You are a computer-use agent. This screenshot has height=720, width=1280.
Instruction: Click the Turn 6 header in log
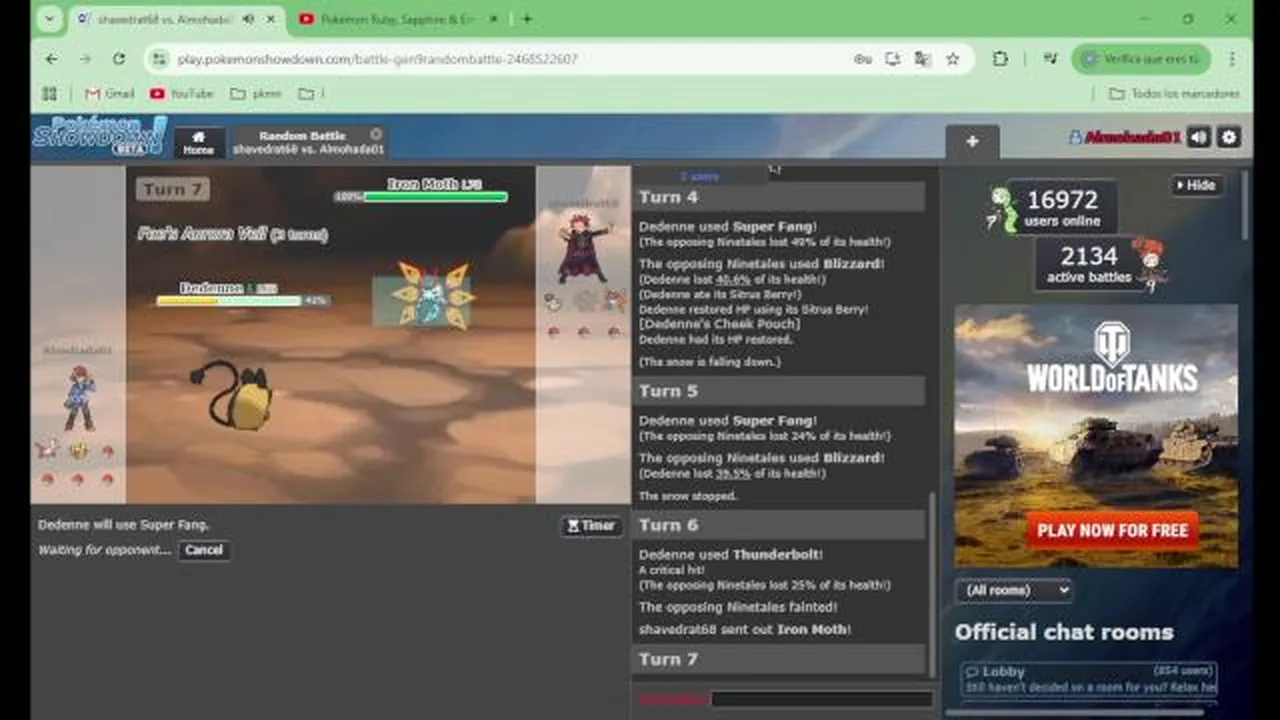778,525
